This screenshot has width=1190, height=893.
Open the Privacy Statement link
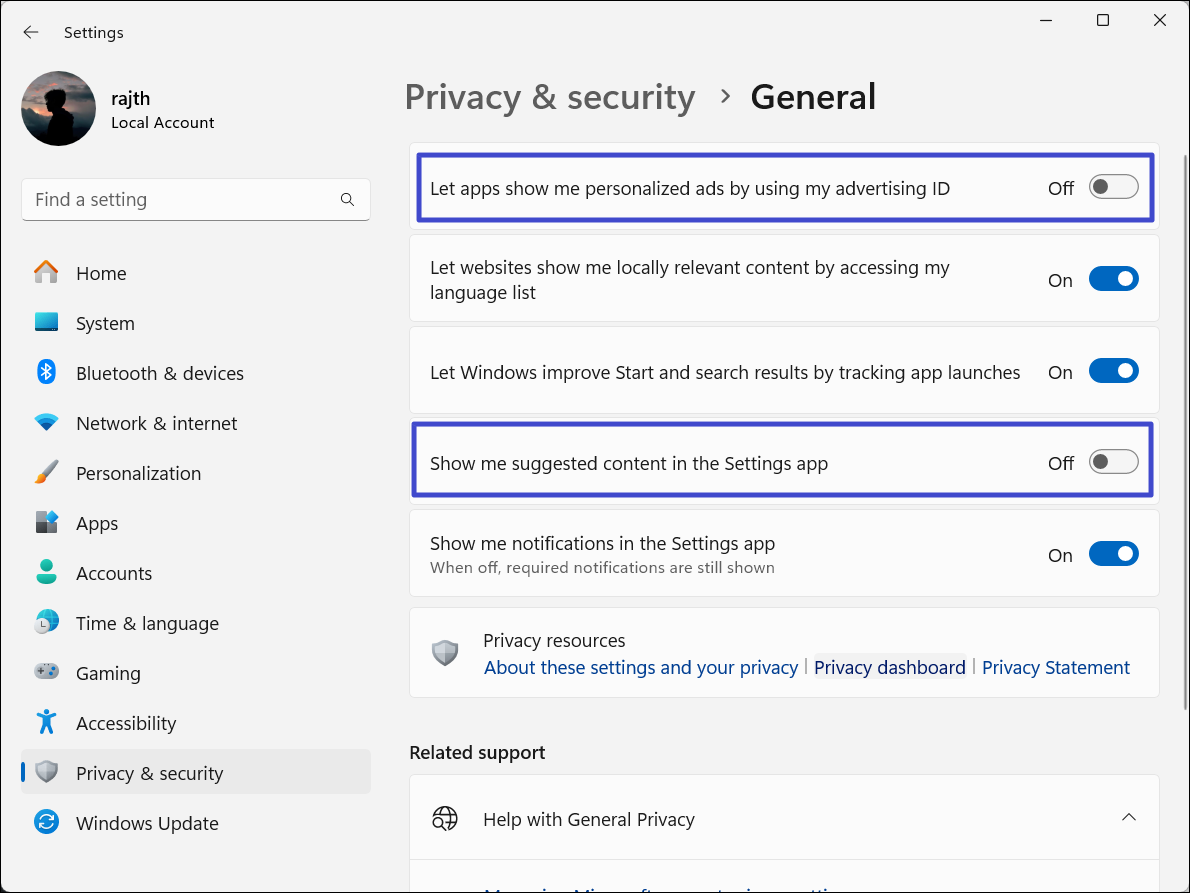click(1055, 667)
